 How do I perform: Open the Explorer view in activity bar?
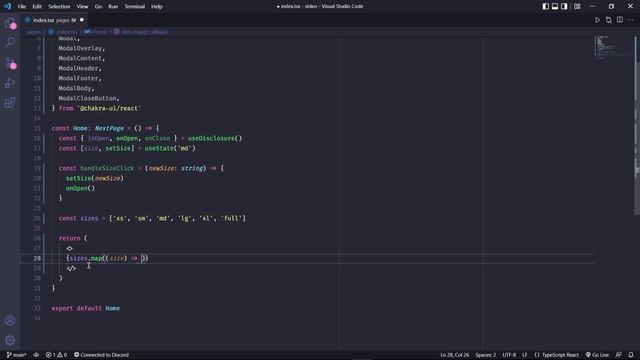click(x=10, y=23)
